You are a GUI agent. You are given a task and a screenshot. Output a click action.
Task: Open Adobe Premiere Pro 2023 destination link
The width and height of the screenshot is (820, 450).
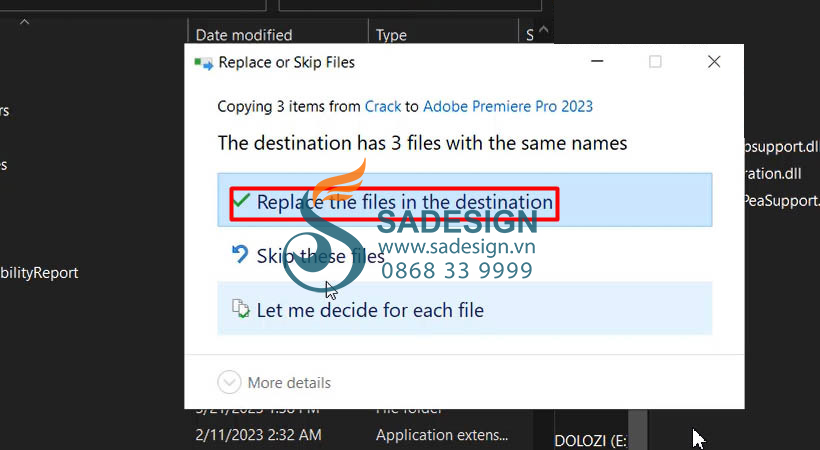(x=508, y=106)
